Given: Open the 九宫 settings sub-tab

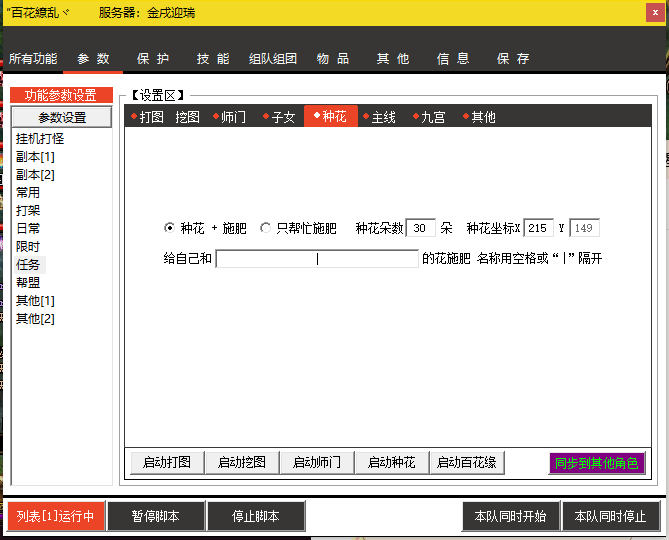Looking at the screenshot, I should 429,116.
